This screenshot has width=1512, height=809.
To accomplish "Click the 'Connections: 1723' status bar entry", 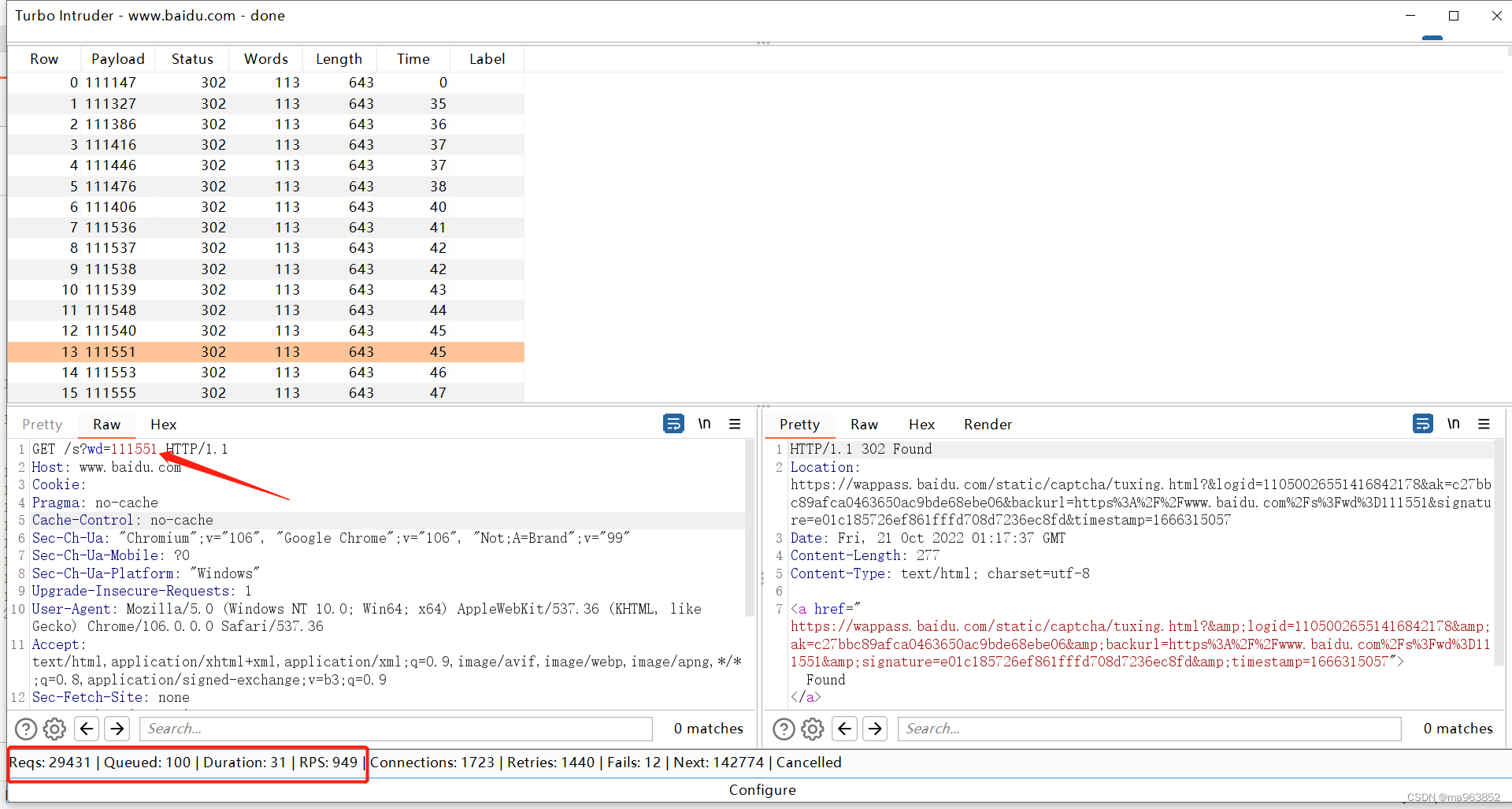I will point(432,763).
